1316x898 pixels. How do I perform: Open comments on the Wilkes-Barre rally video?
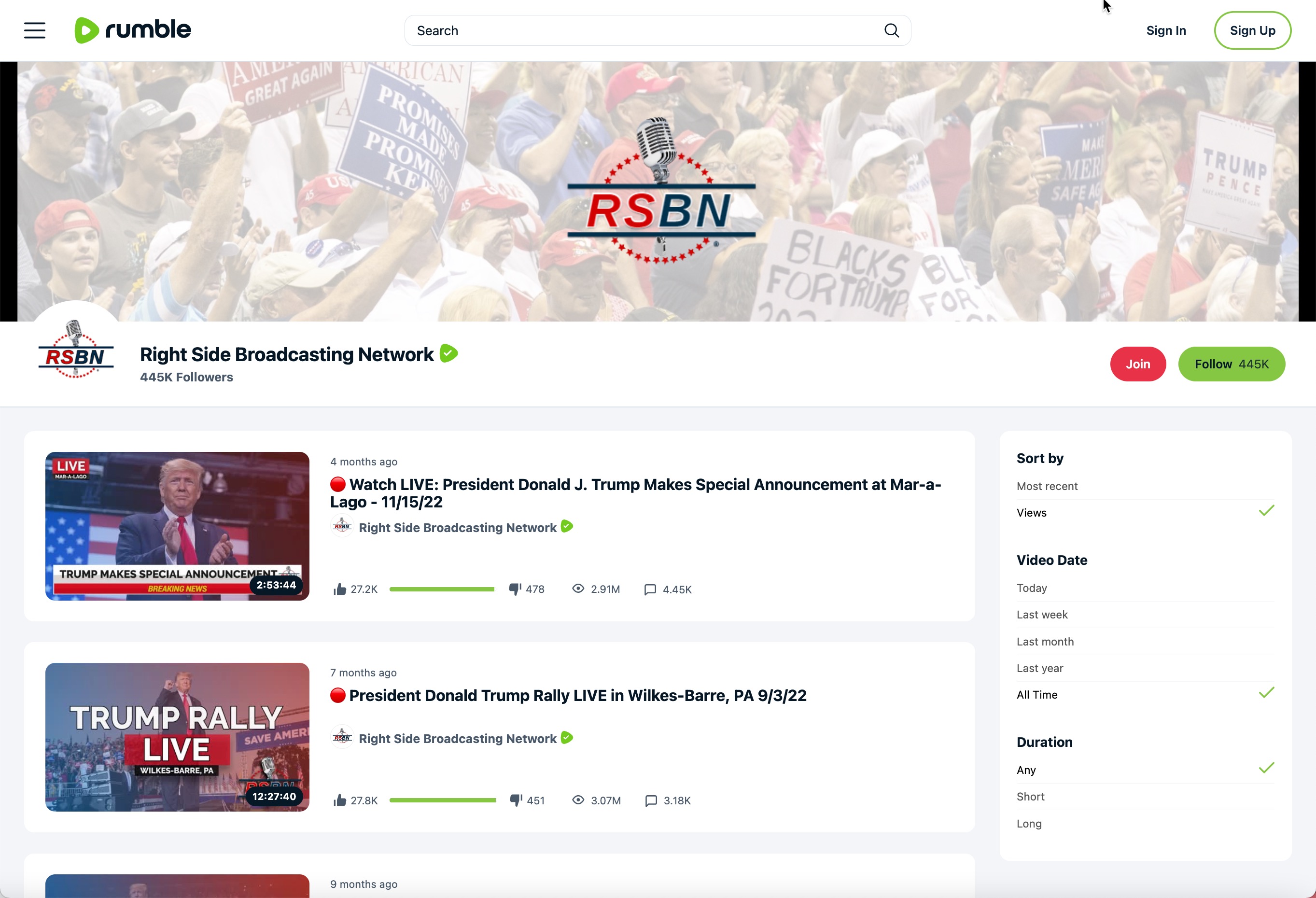pyautogui.click(x=651, y=800)
